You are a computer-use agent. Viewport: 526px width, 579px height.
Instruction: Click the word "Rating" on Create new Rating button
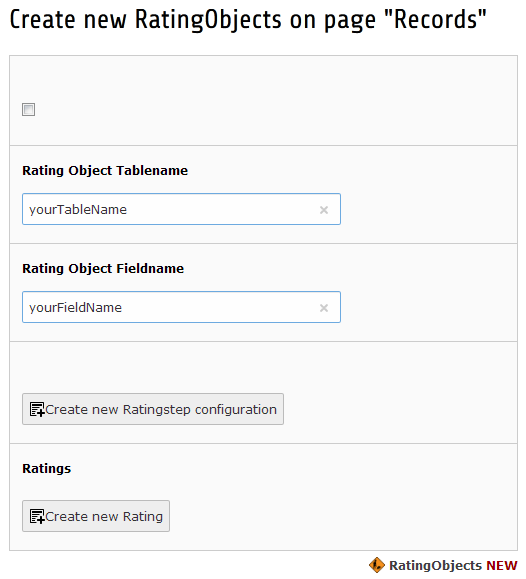coord(143,517)
